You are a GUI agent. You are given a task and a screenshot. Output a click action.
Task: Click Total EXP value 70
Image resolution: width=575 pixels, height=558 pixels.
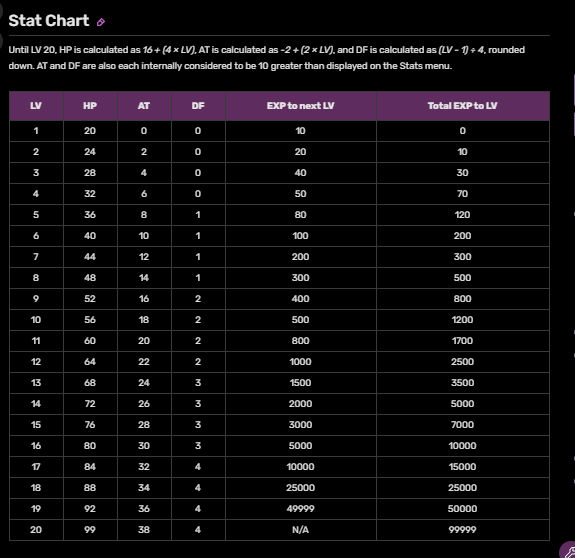[x=462, y=194]
